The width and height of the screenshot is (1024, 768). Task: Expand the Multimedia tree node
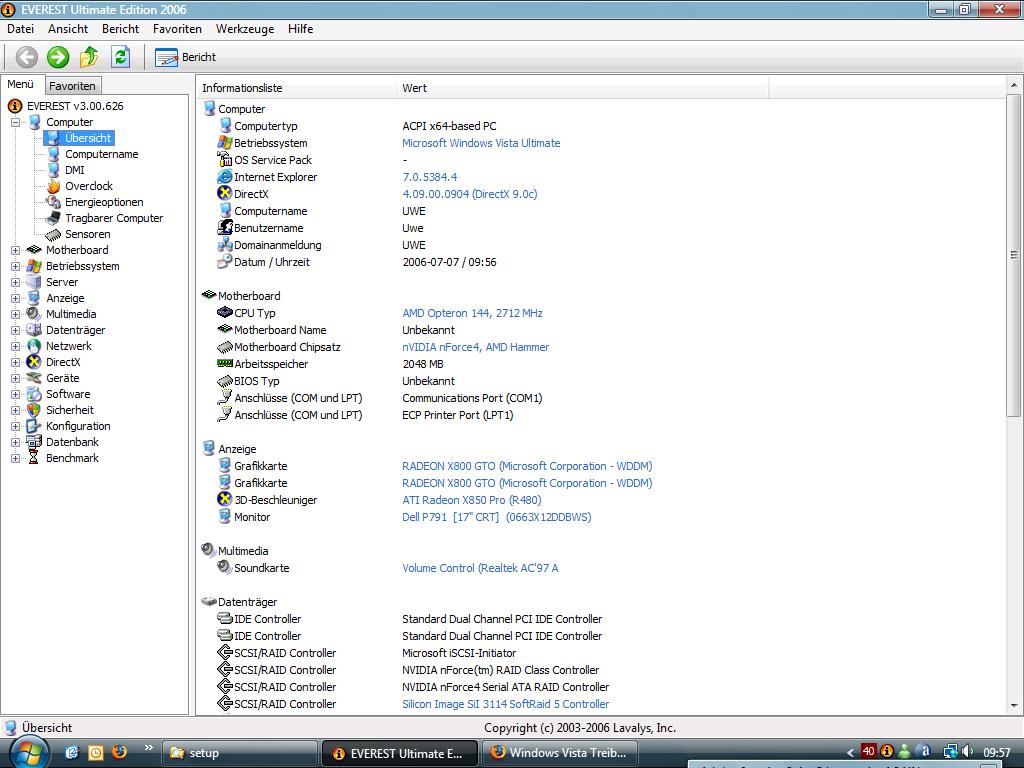tap(15, 314)
